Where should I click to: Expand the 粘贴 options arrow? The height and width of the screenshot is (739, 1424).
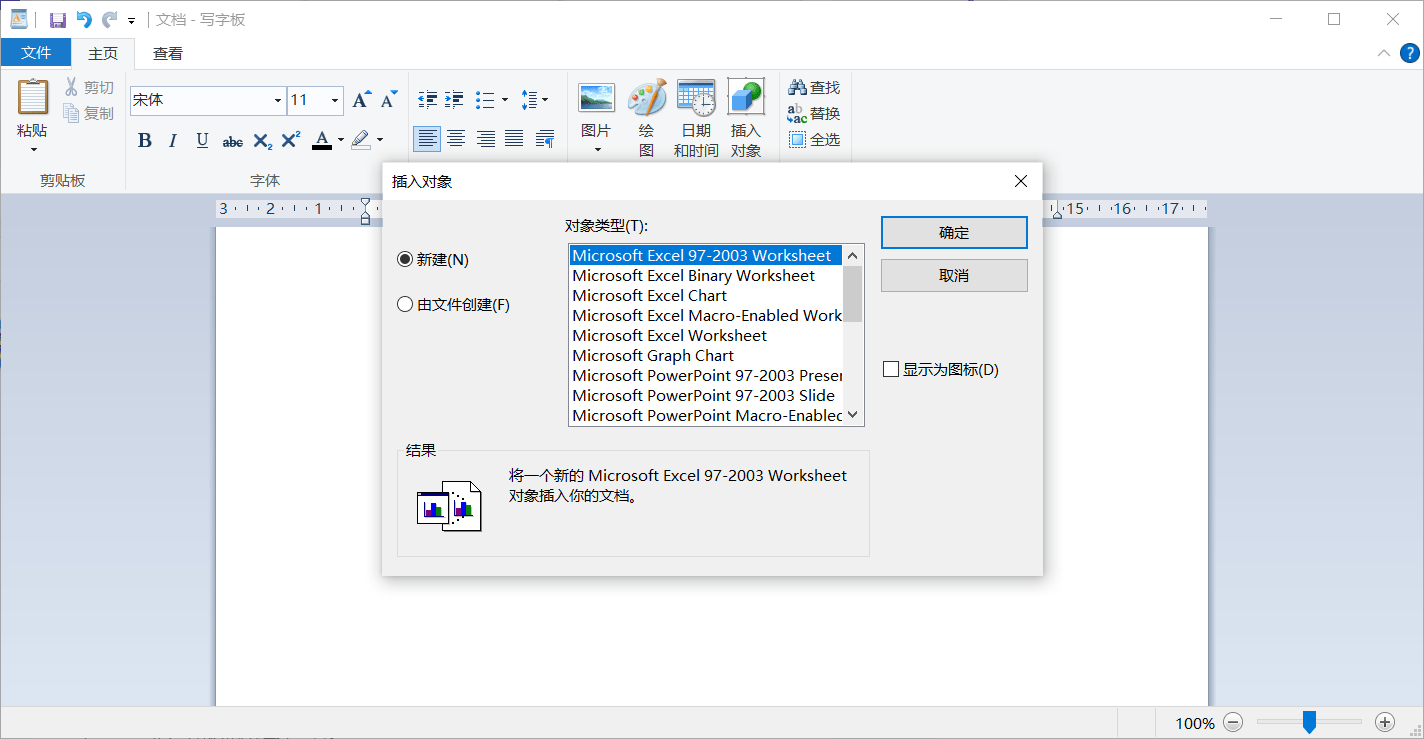point(33,150)
